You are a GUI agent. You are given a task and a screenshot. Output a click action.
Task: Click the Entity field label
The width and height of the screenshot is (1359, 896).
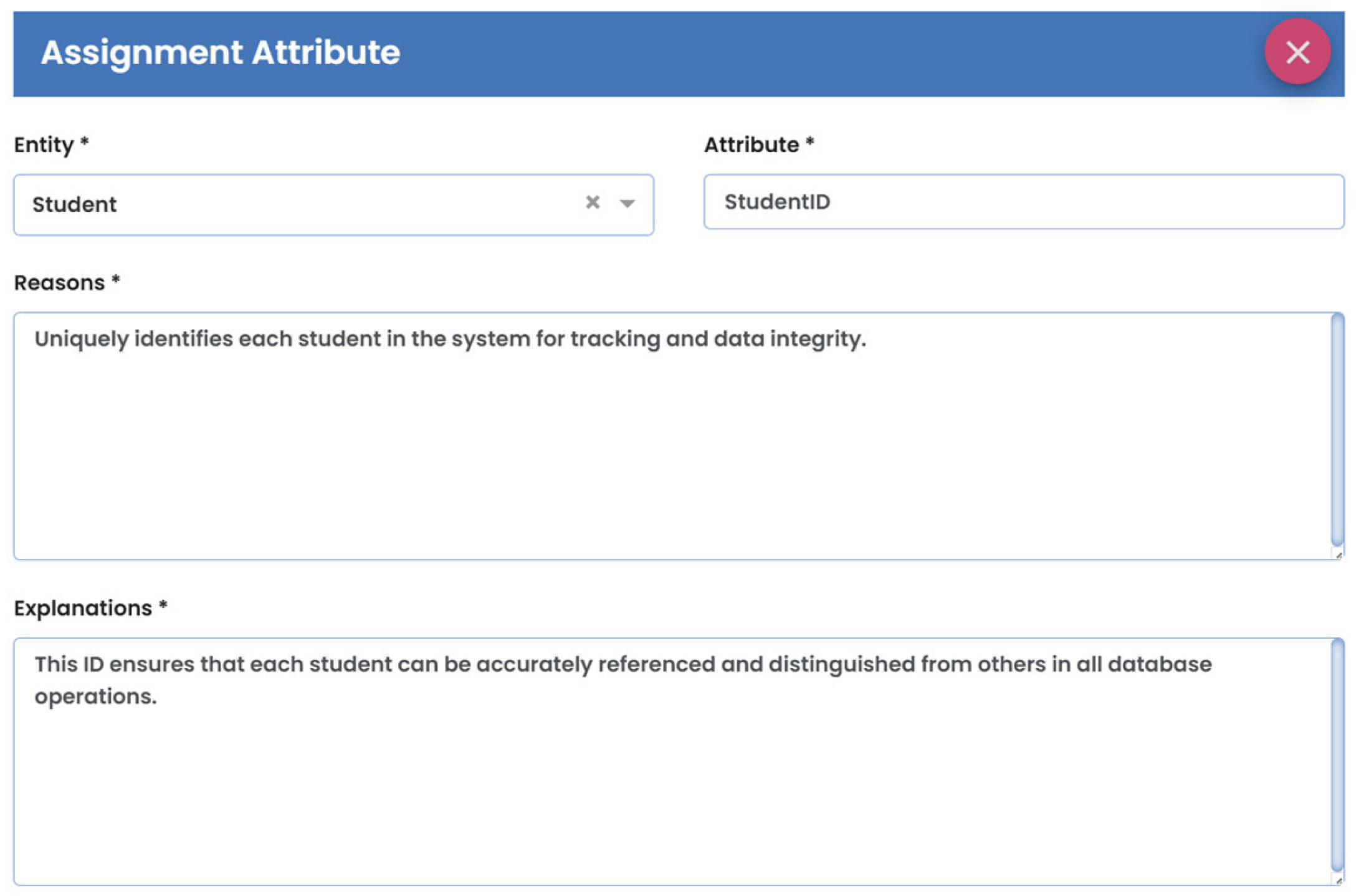pyautogui.click(x=44, y=145)
